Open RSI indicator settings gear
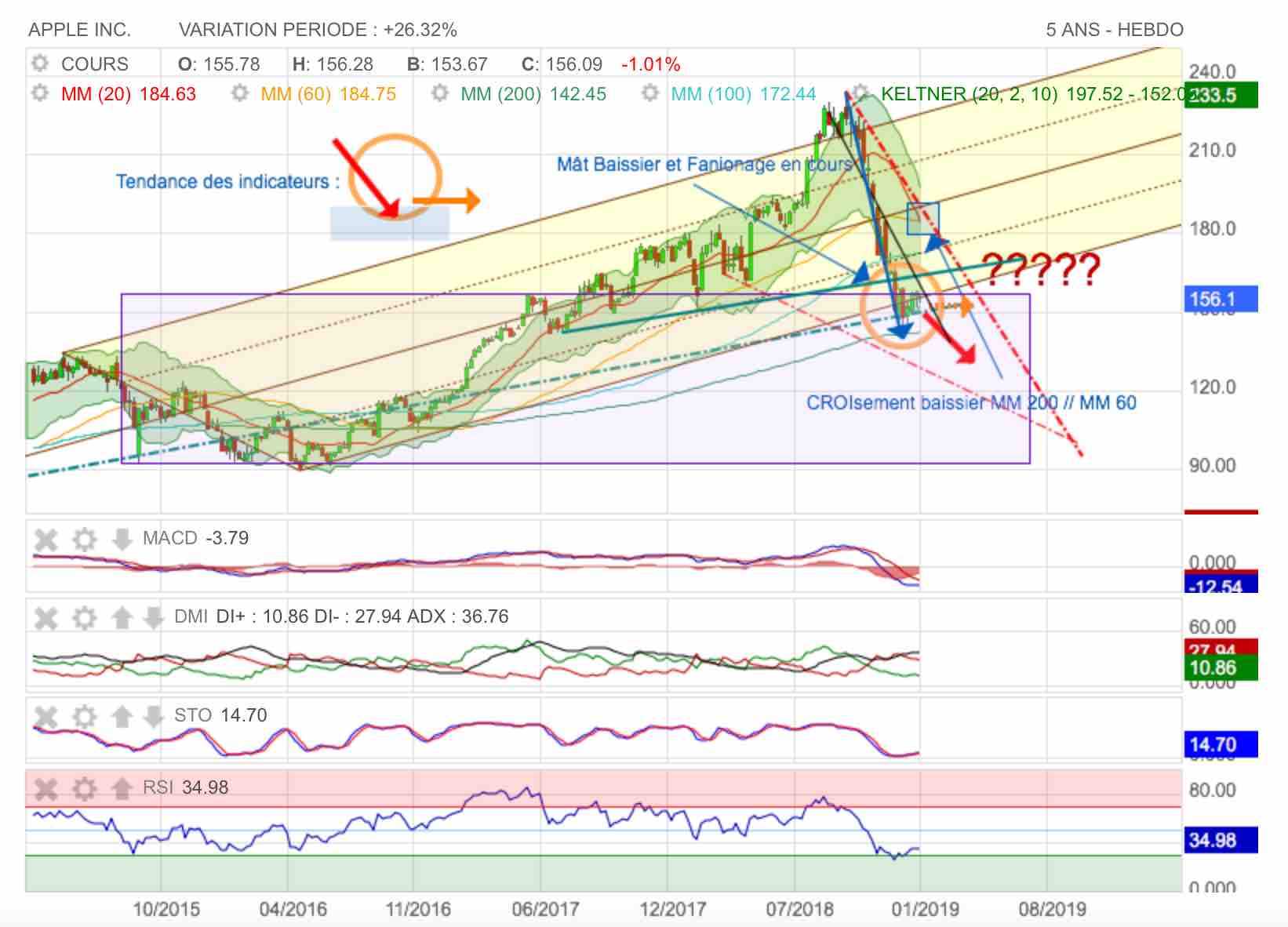 click(84, 788)
